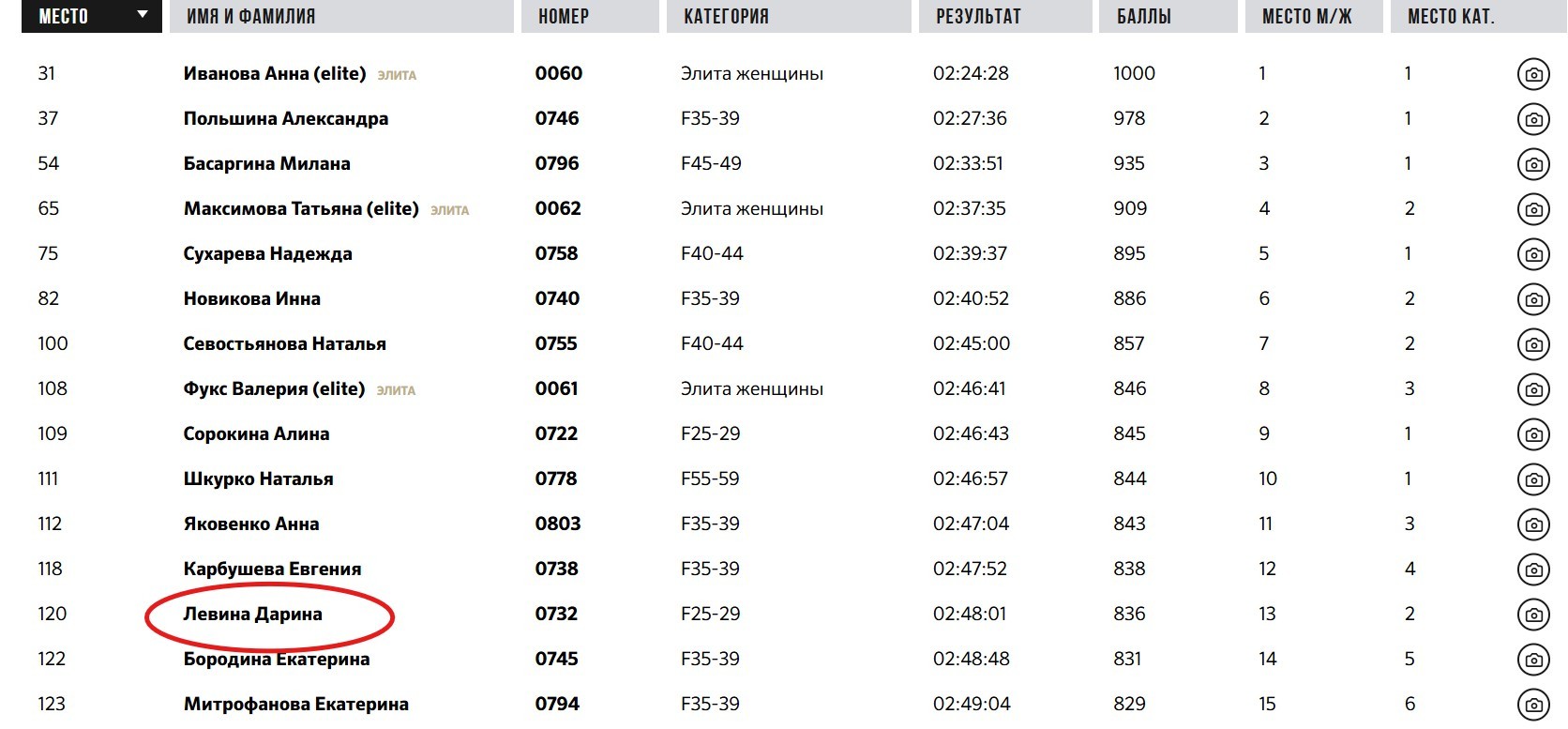Screen dimensions: 1568x729
Task: Expand the МЕСТО sort dropdown arrow
Action: [143, 15]
